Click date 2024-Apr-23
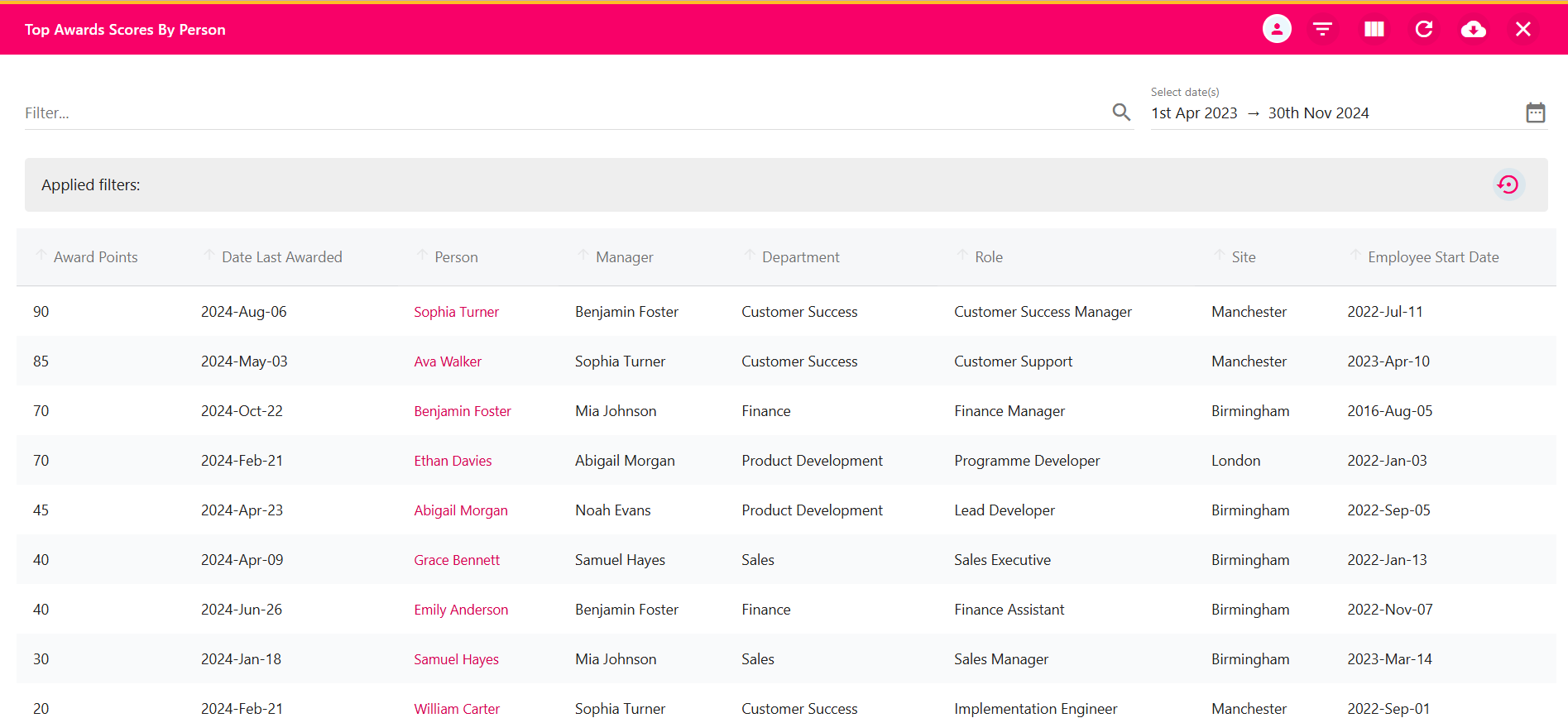Image resolution: width=1568 pixels, height=718 pixels. (x=242, y=510)
